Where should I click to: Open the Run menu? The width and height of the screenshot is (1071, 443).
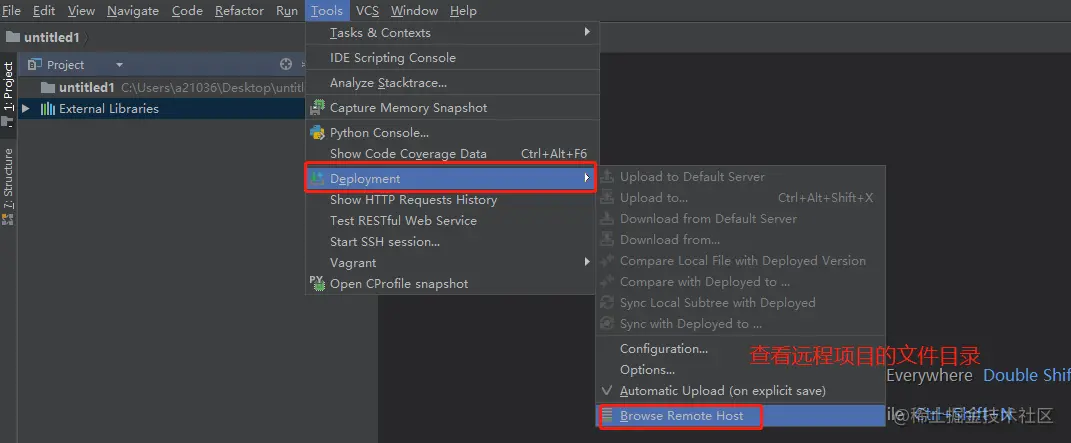coord(287,11)
